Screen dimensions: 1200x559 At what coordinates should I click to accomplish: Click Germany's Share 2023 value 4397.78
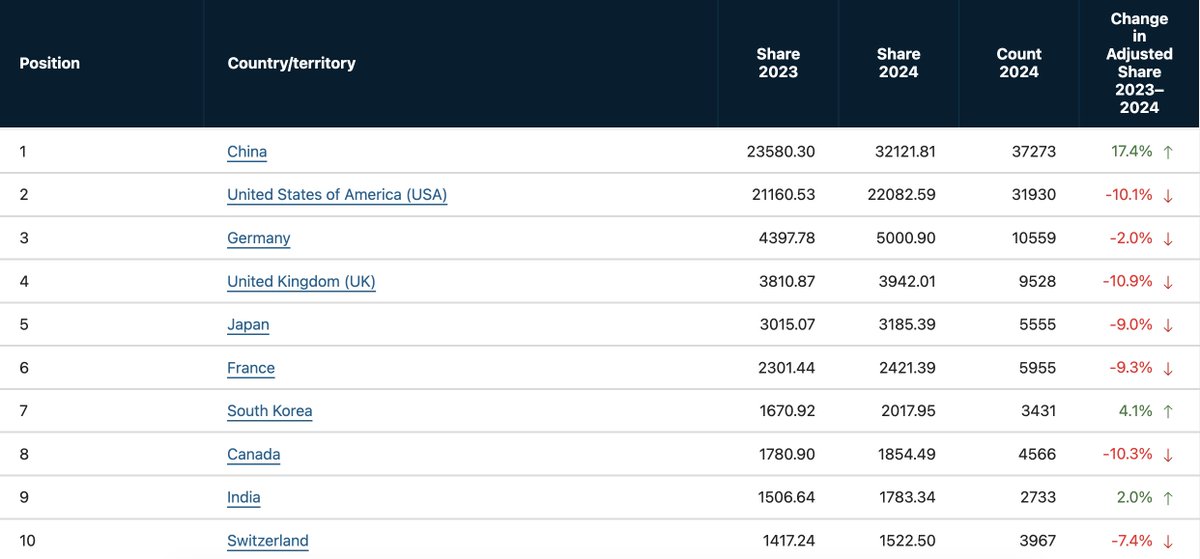pos(785,238)
